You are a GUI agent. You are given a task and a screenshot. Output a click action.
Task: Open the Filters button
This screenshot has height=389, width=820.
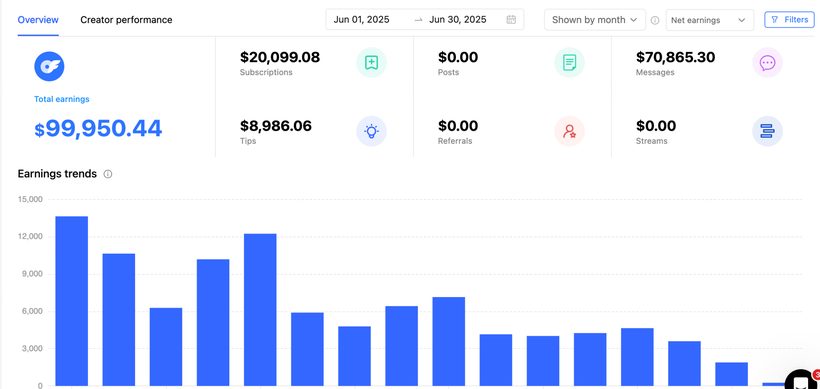790,19
